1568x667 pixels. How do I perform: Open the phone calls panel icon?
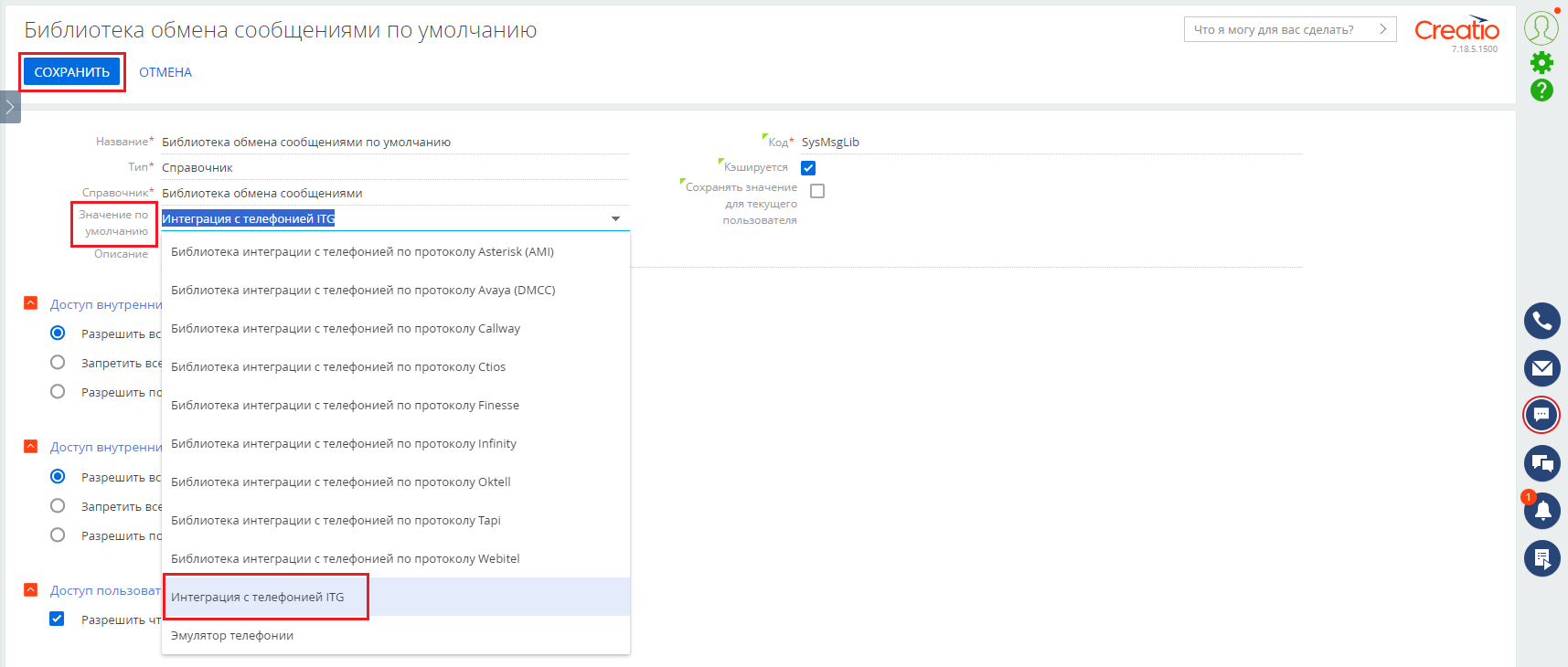point(1541,321)
